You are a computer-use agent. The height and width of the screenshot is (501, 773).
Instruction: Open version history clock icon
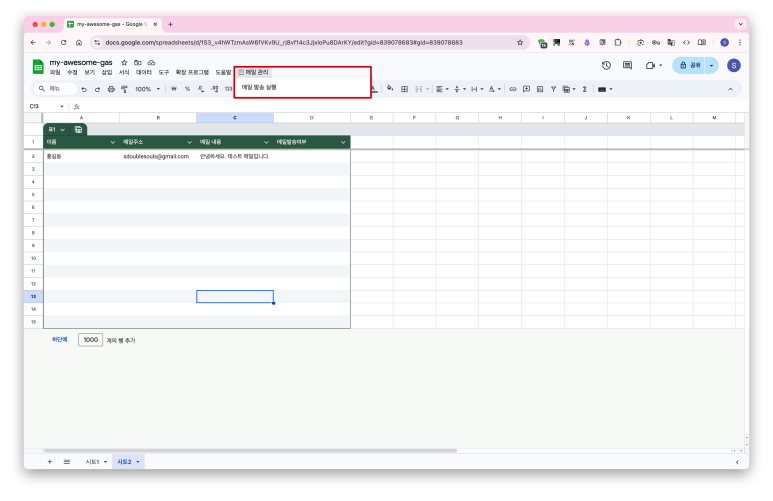(x=606, y=65)
